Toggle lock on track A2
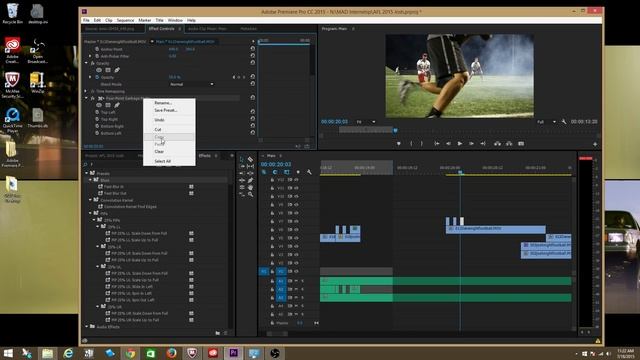The image size is (640, 360). 272,289
